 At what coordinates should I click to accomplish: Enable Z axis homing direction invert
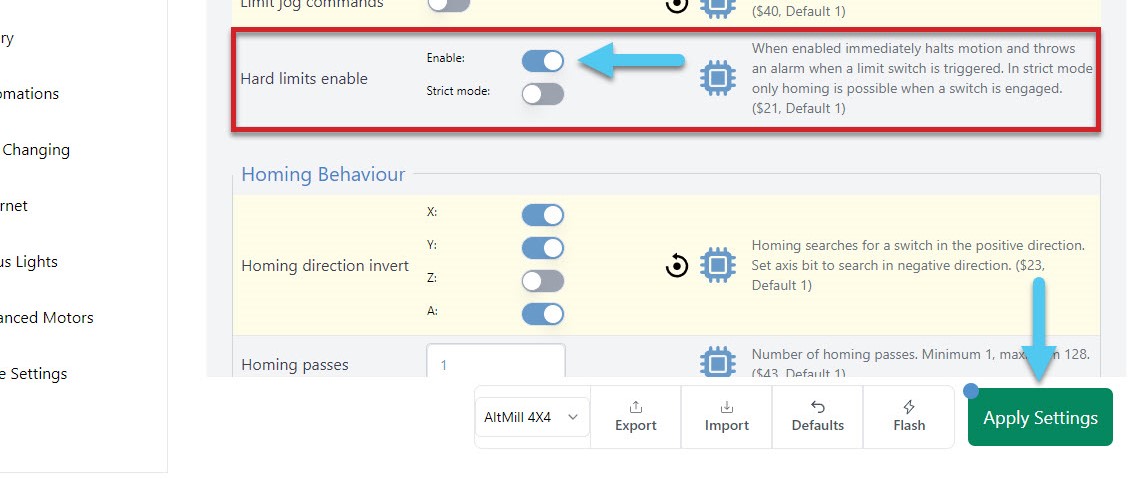543,281
